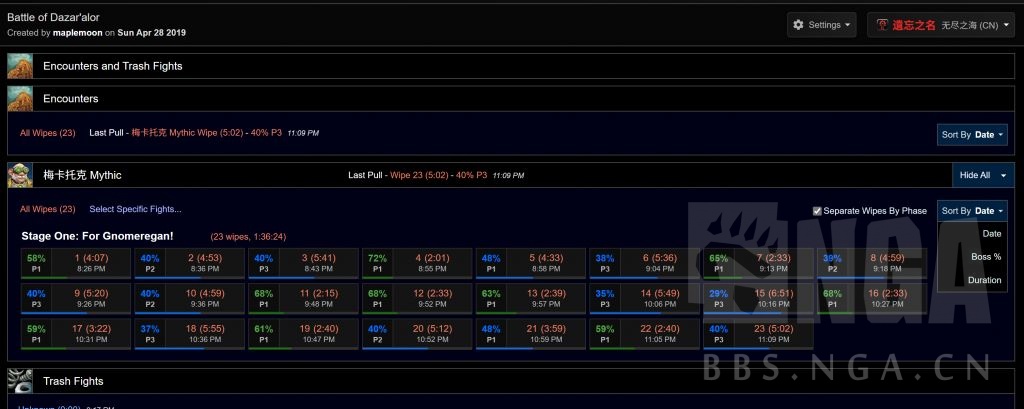Image resolution: width=1024 pixels, height=409 pixels.
Task: Open the Select Specific Fights link
Action: (135, 209)
